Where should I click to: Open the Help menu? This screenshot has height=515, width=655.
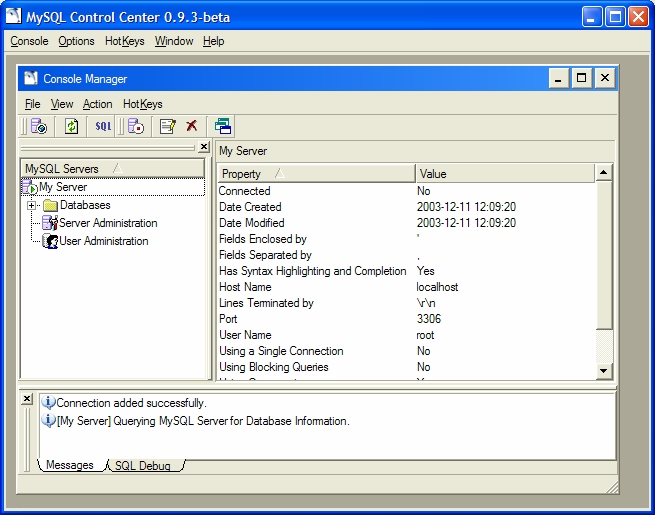[x=213, y=41]
